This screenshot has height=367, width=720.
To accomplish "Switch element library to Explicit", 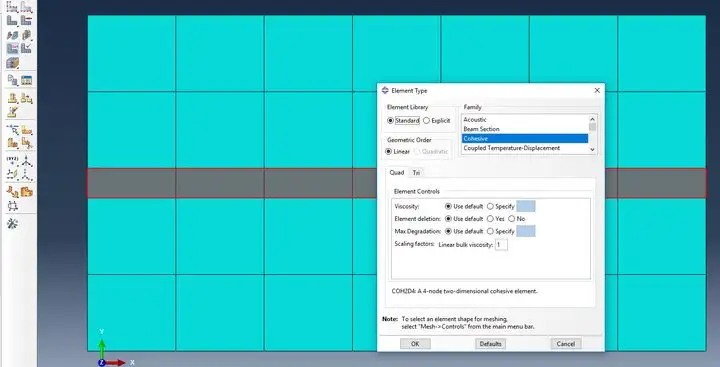I will (437, 121).
